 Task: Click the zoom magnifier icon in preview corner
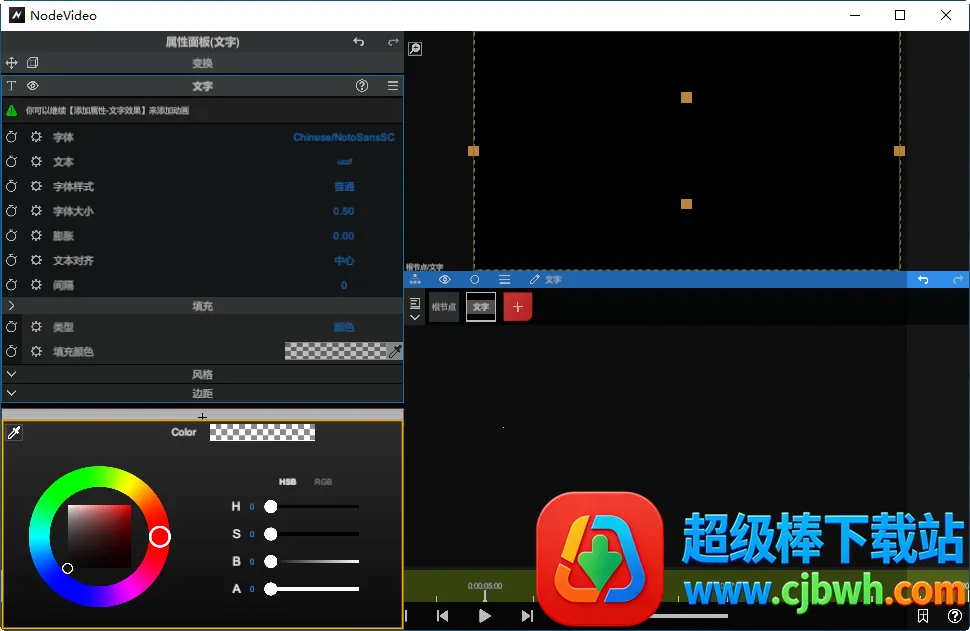415,49
